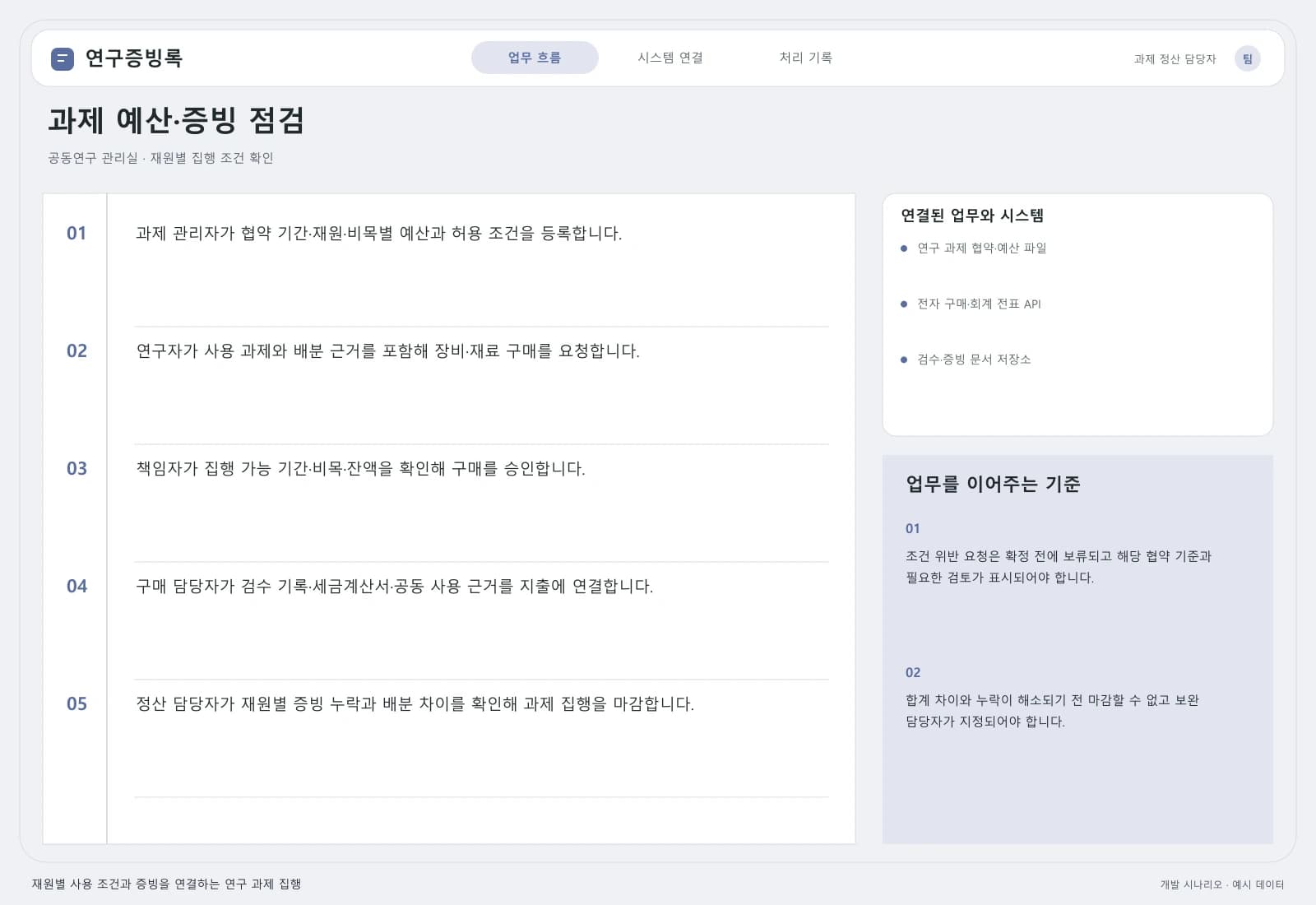This screenshot has height=905, width=1316.
Task: Click the rule about 조건 위반 요청 보류
Action: pos(1059,567)
